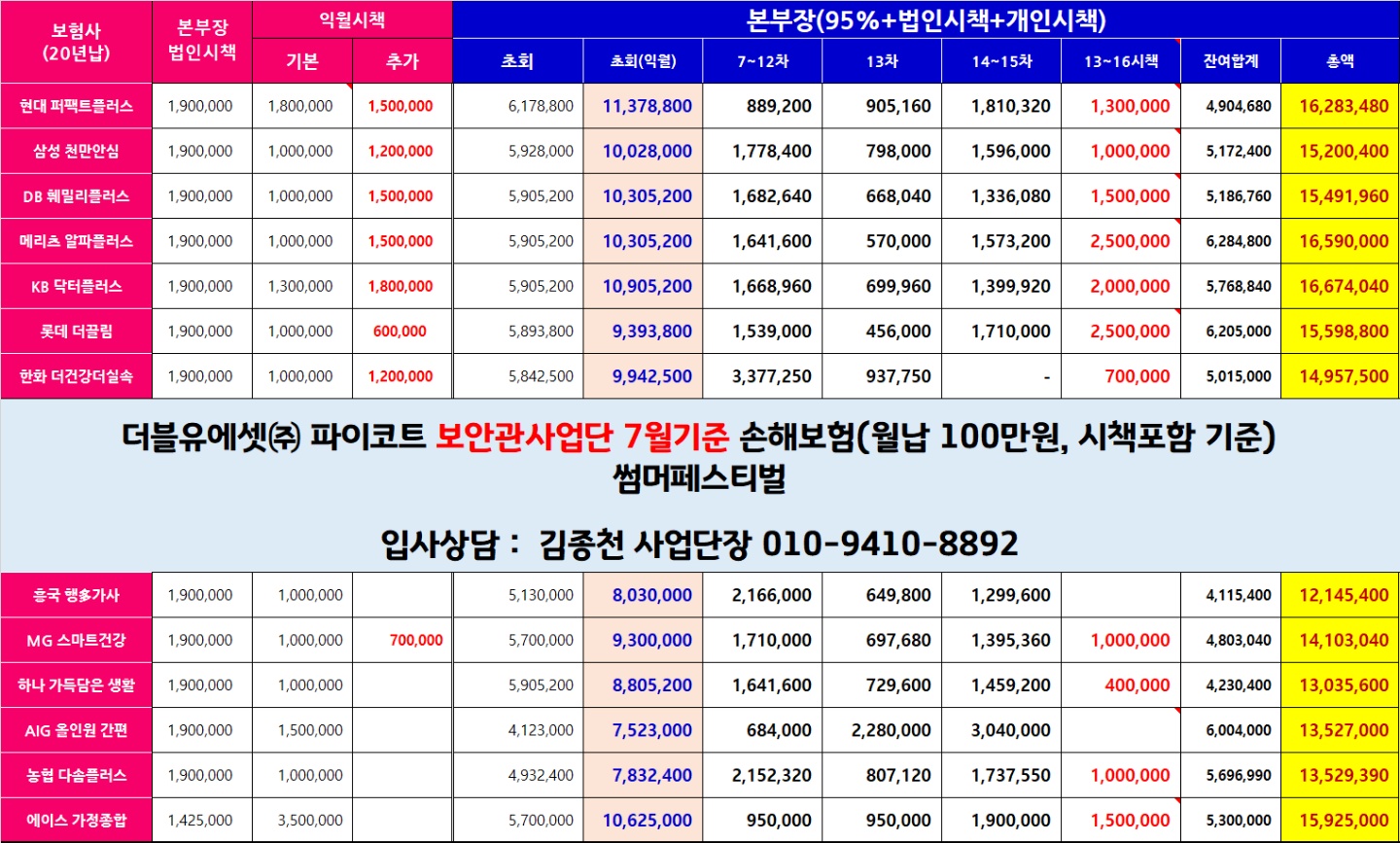Viewport: 1400px width, 843px height.
Task: Select the 롯데 더끌림 row label
Action: point(76,332)
